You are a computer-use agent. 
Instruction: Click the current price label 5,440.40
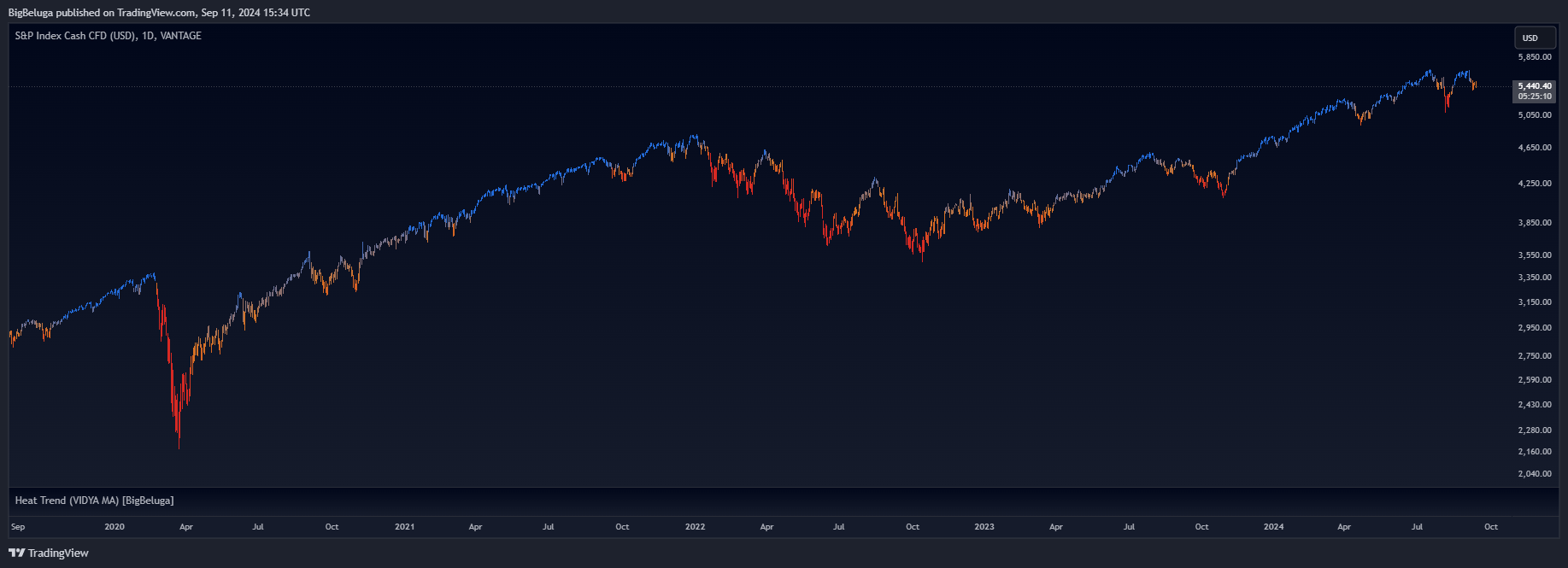1535,86
